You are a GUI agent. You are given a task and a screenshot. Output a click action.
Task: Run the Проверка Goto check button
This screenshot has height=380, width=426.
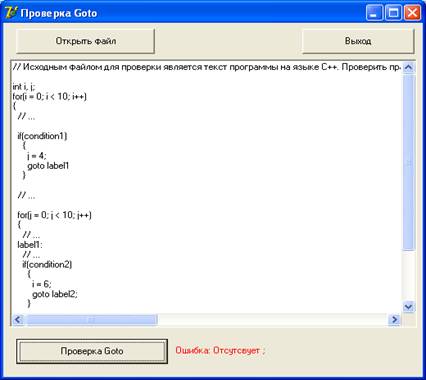[x=92, y=351]
